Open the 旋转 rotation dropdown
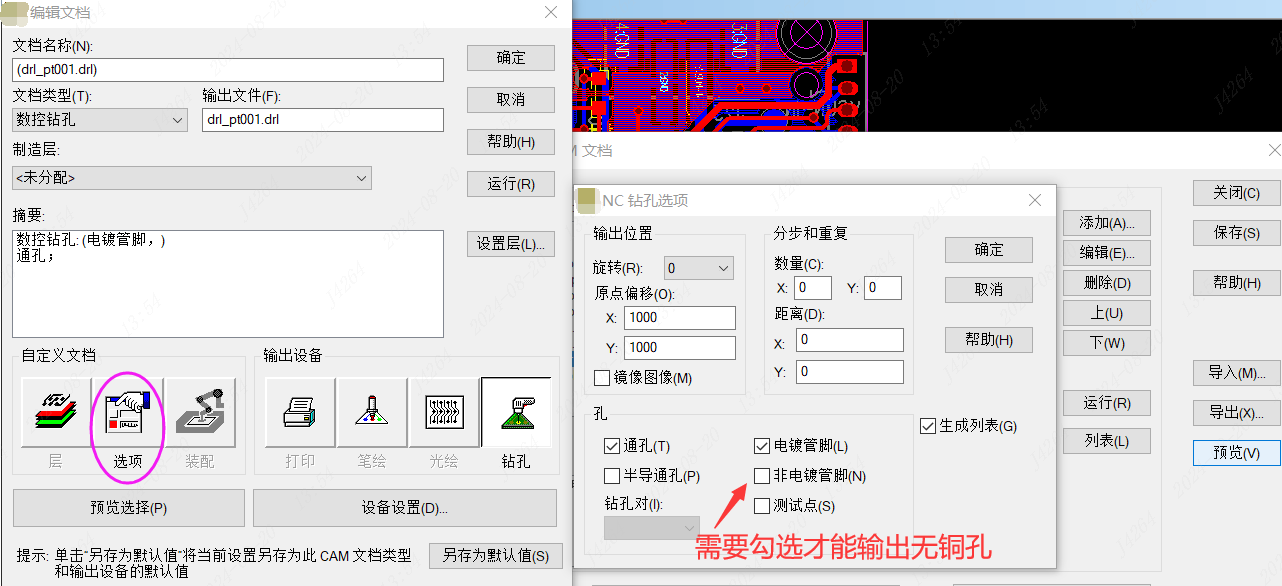The width and height of the screenshot is (1282, 586). tap(698, 268)
